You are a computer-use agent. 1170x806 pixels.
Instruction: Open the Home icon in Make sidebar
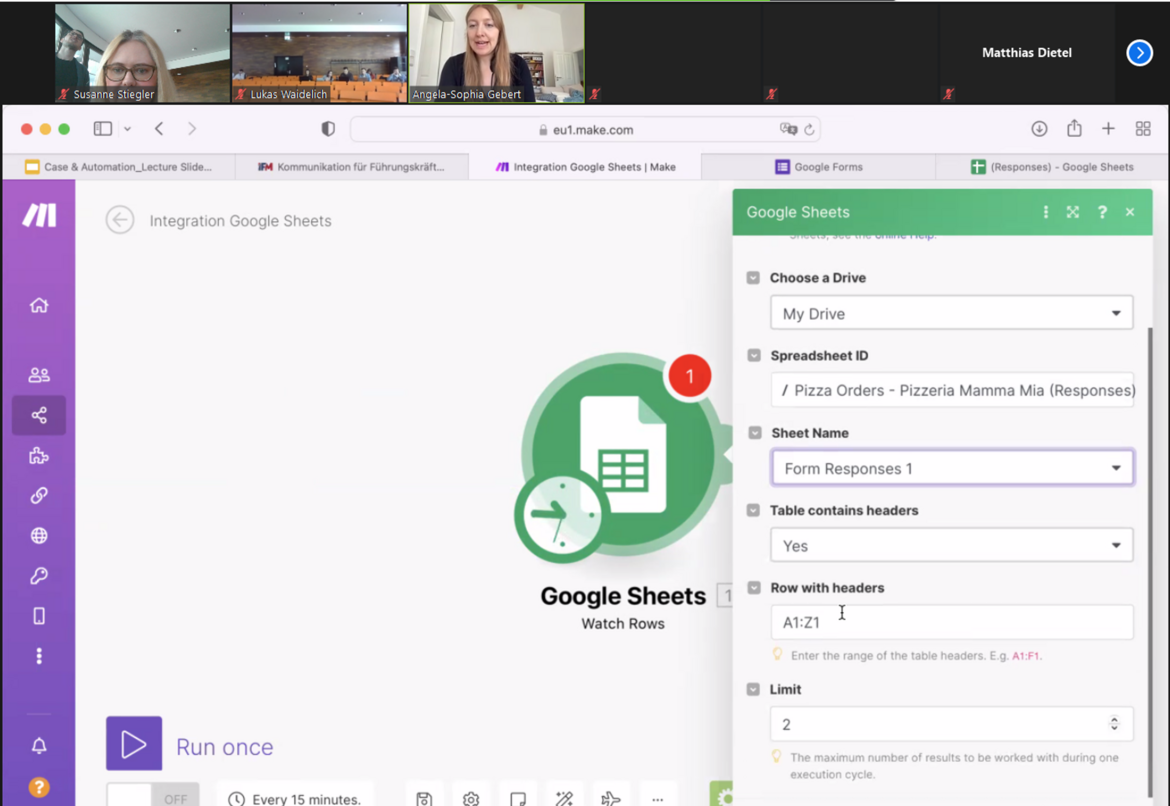[39, 305]
